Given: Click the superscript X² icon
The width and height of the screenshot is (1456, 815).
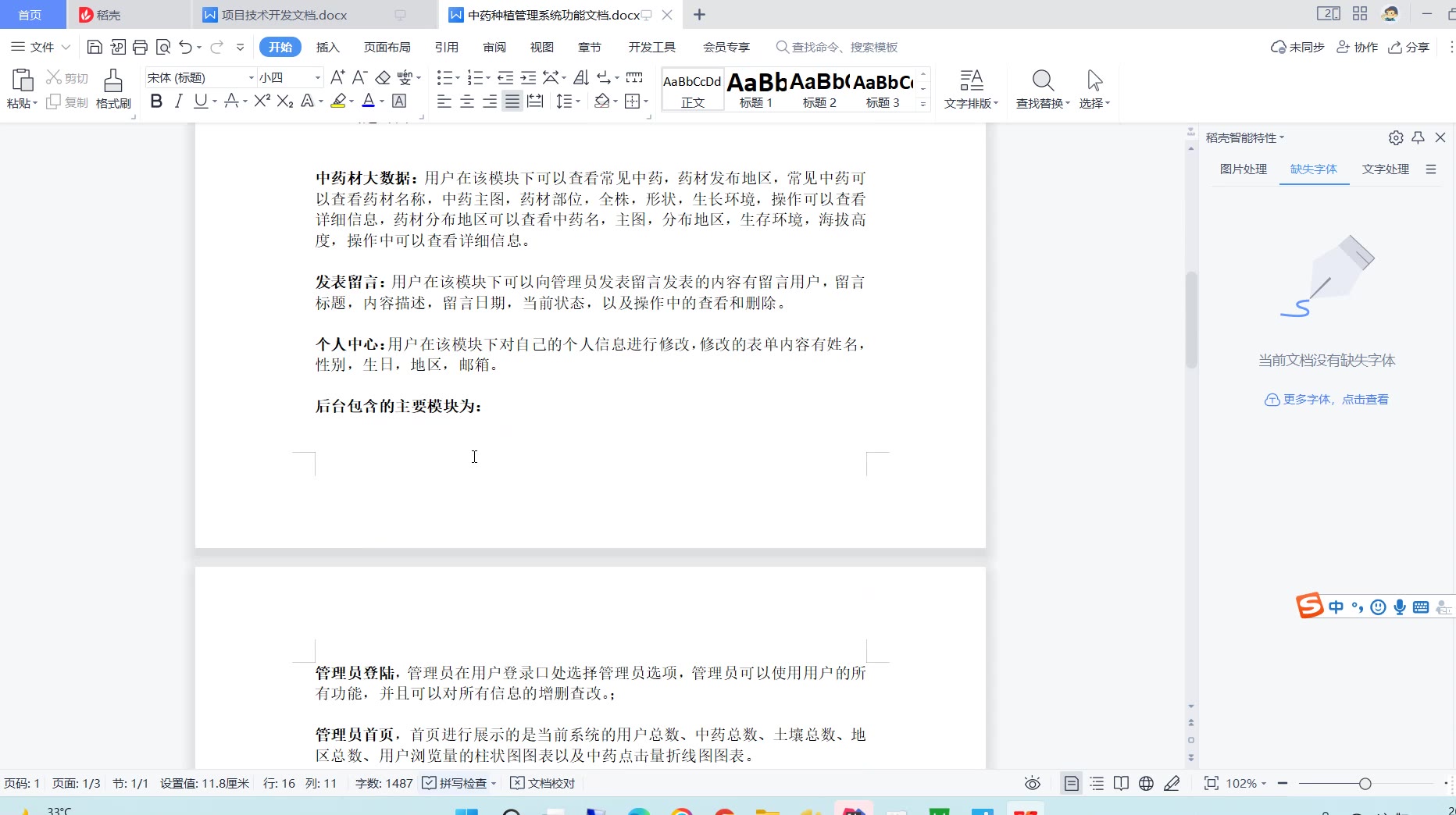Looking at the screenshot, I should click(262, 101).
